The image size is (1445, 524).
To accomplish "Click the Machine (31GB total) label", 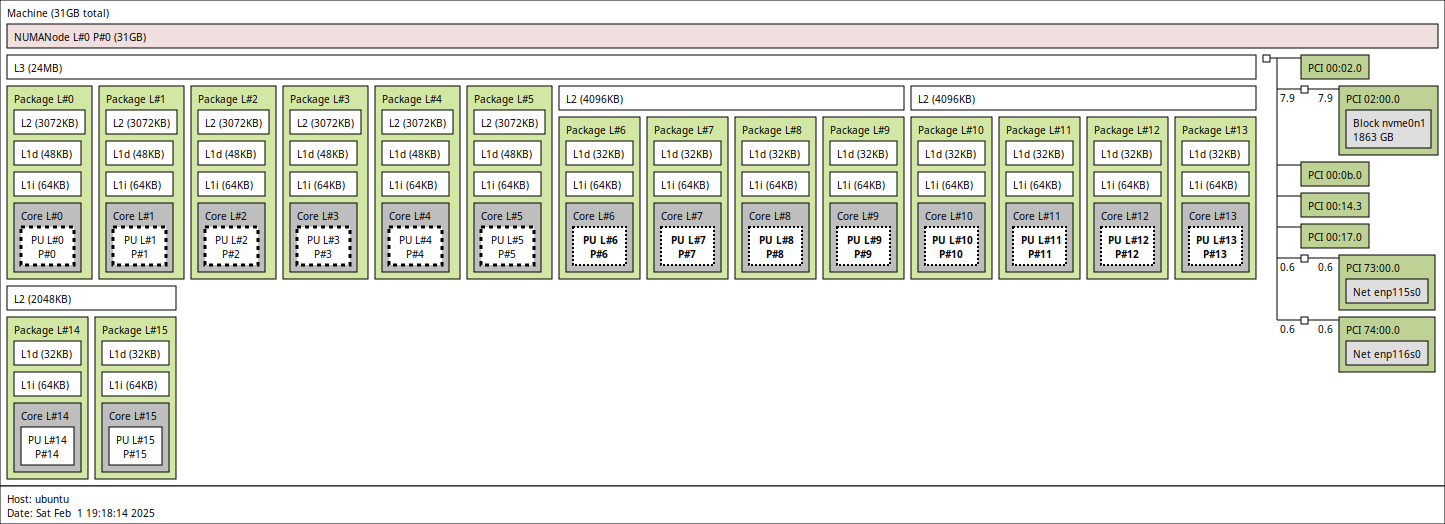I will click(x=58, y=13).
